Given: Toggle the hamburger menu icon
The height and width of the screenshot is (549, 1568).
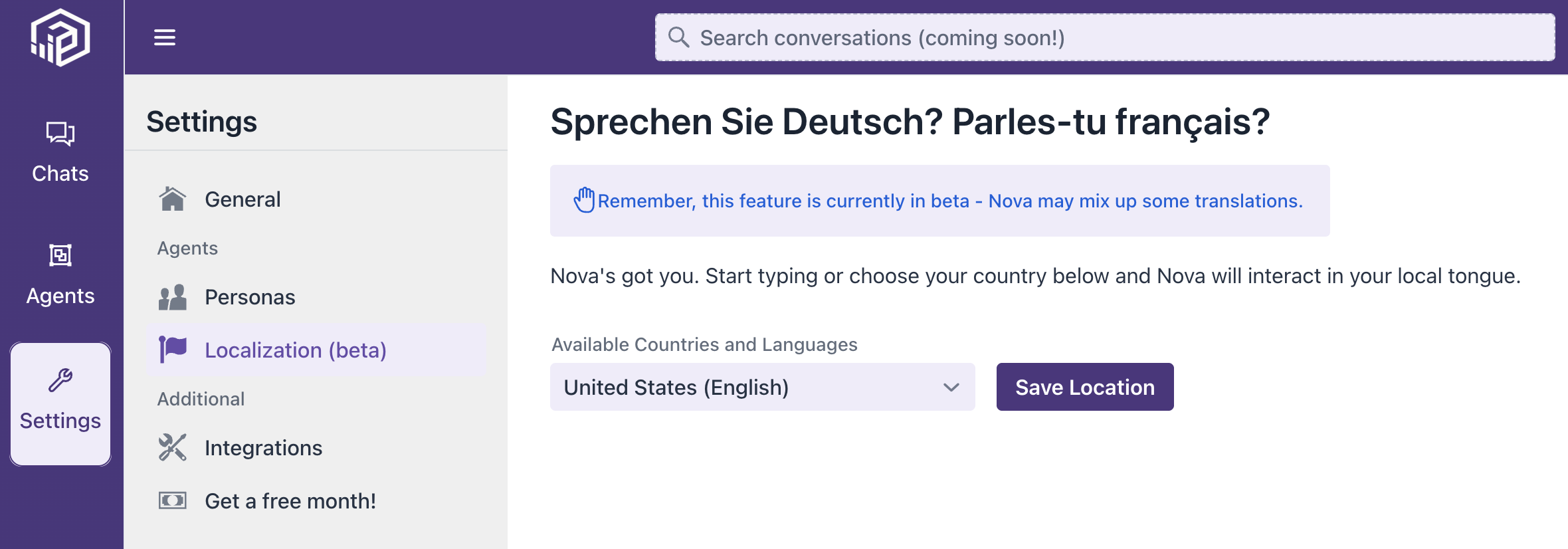Looking at the screenshot, I should (x=165, y=37).
